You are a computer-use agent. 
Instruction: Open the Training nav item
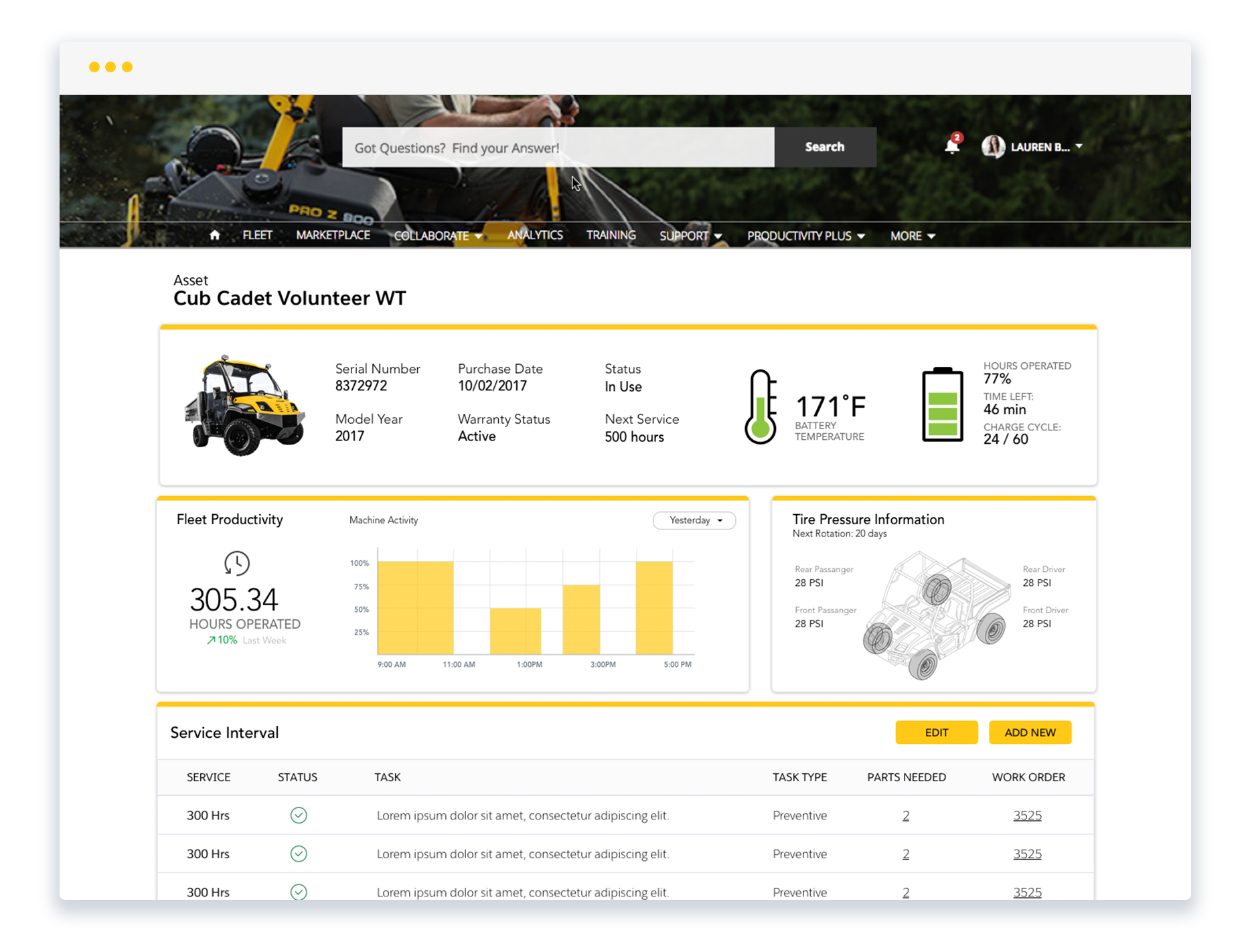point(611,235)
